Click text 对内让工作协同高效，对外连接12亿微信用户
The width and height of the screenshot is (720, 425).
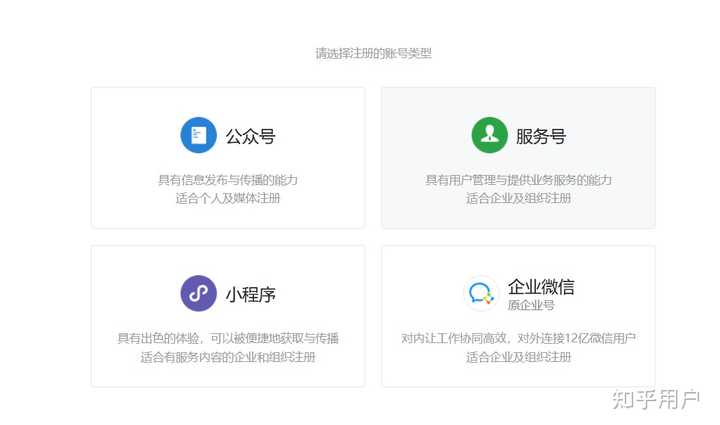point(518,338)
